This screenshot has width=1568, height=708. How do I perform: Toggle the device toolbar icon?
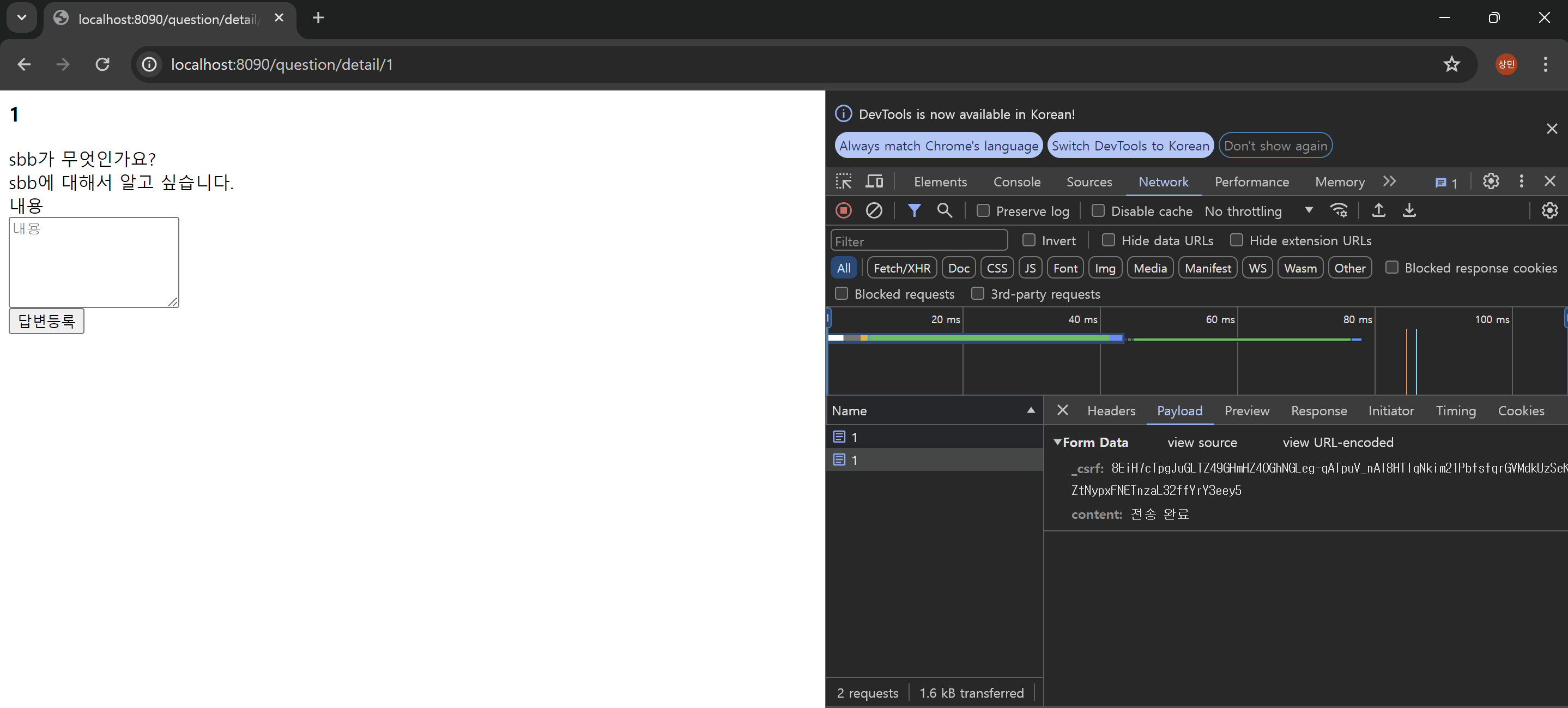[874, 181]
